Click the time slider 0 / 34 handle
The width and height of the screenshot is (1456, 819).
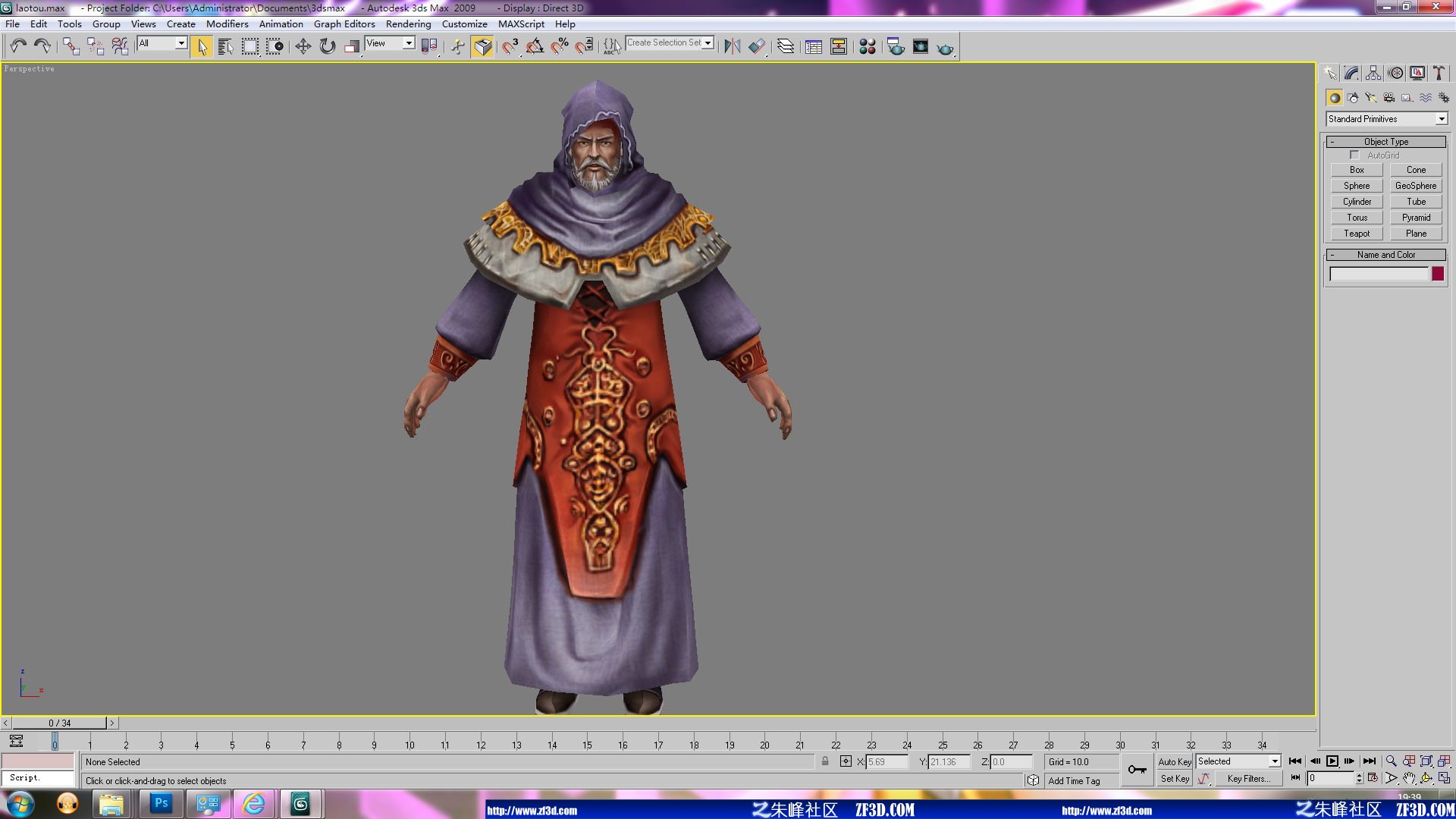click(x=60, y=723)
